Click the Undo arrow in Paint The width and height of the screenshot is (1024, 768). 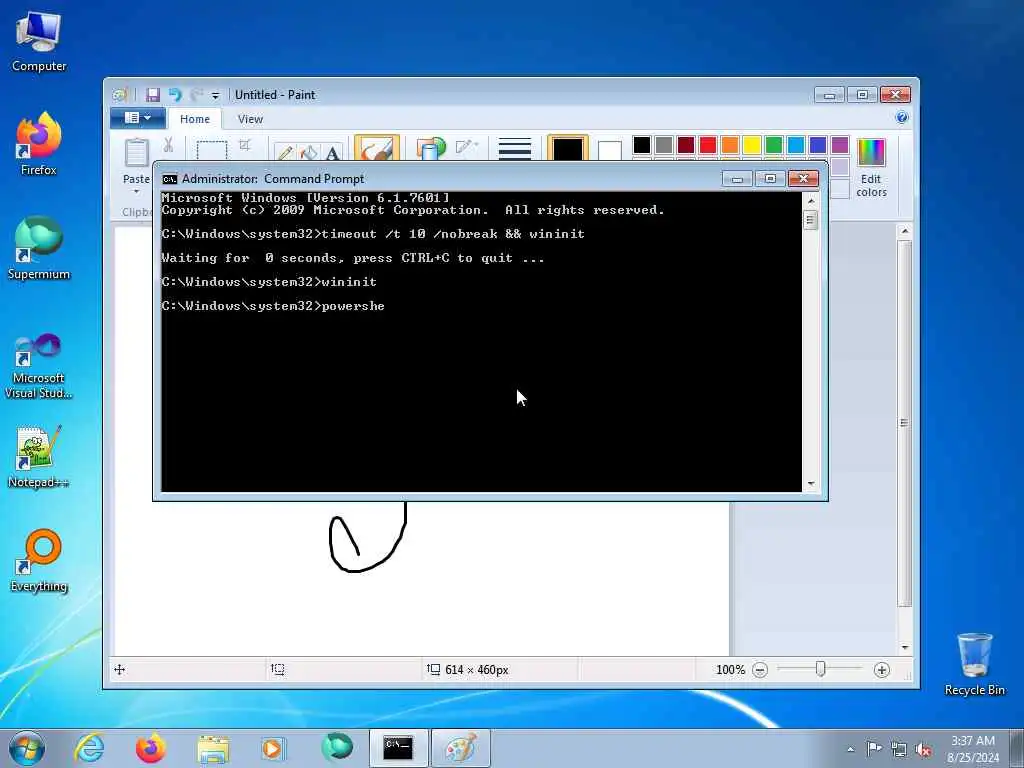174,95
